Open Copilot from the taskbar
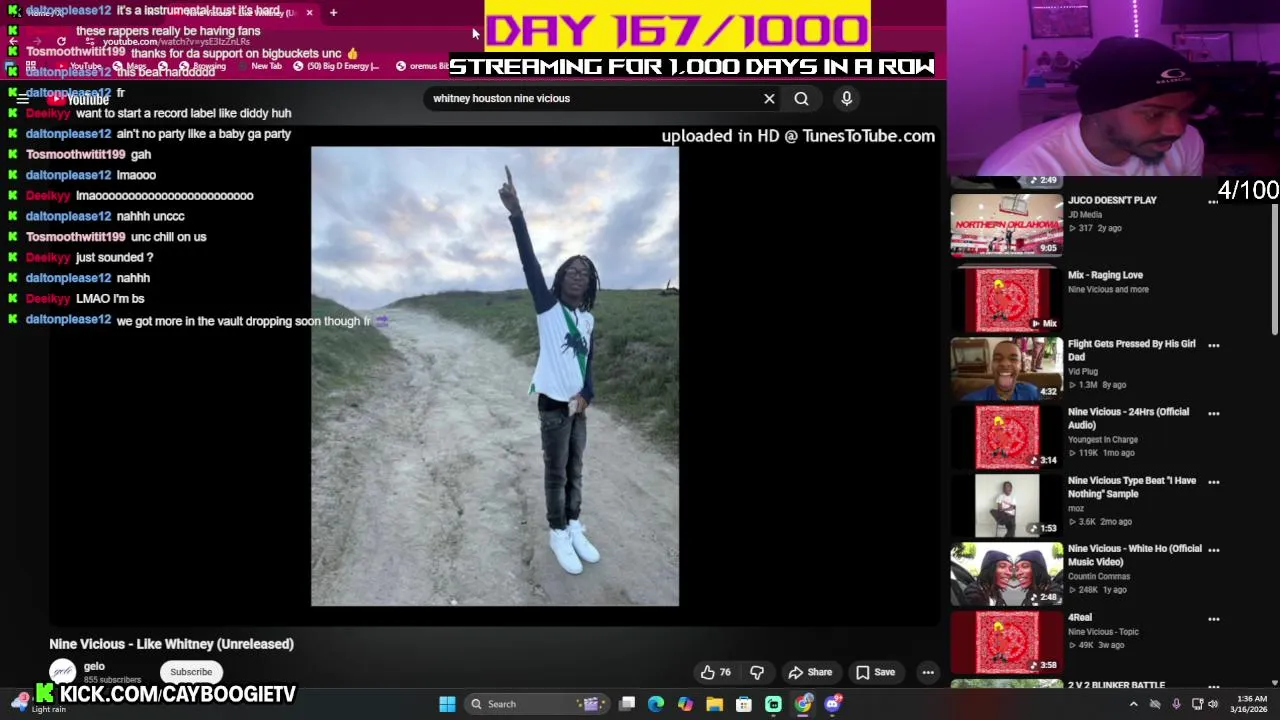The height and width of the screenshot is (720, 1280). coord(685,704)
